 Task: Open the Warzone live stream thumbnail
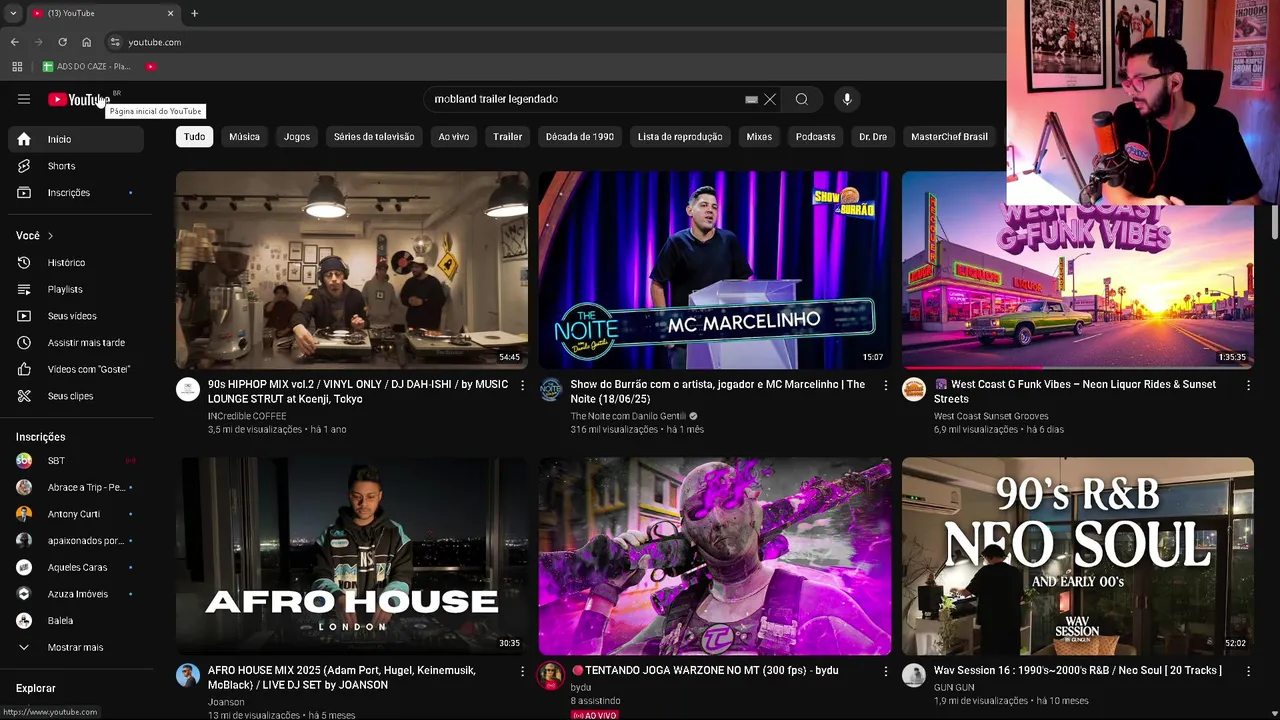[x=714, y=556]
